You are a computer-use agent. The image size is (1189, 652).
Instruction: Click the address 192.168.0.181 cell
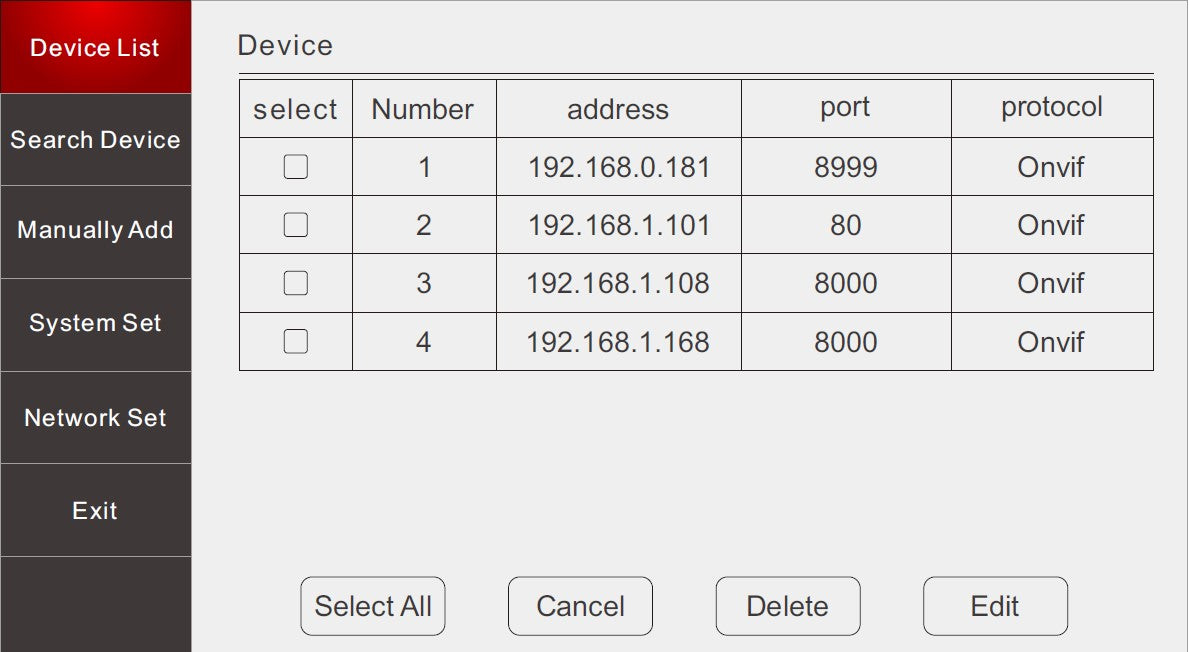coord(619,167)
